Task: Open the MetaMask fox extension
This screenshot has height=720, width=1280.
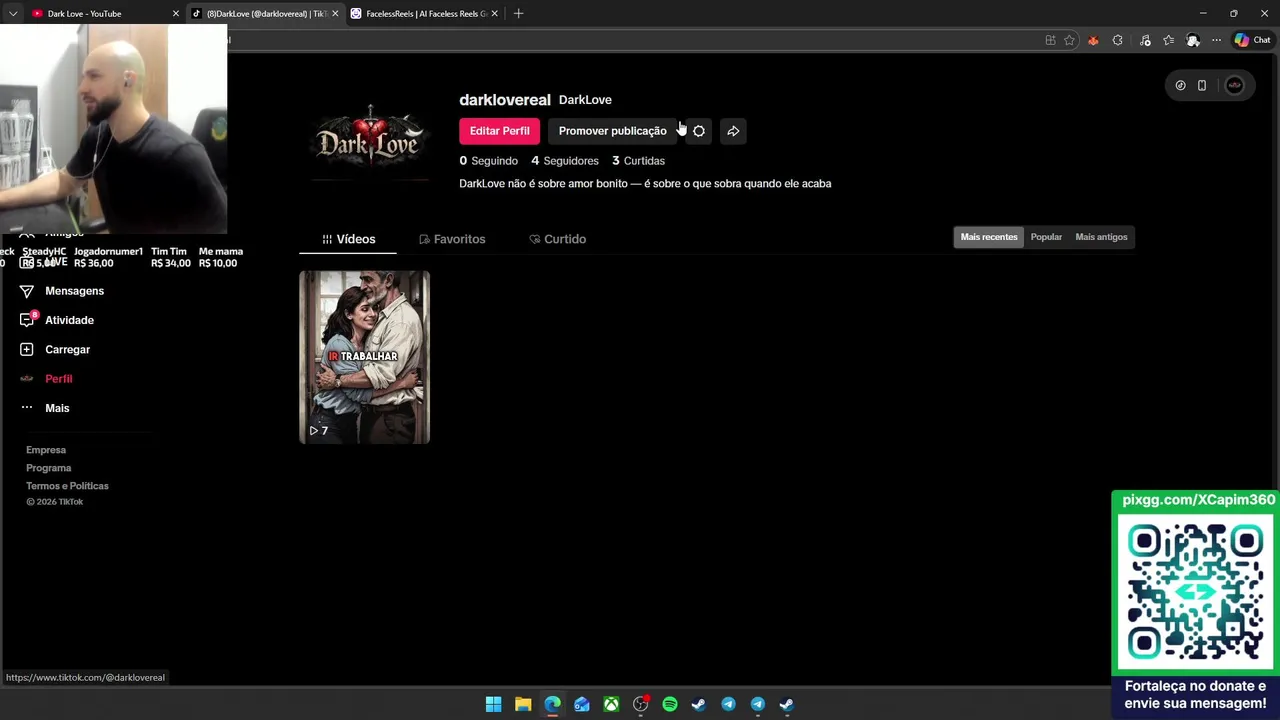Action: point(1093,40)
